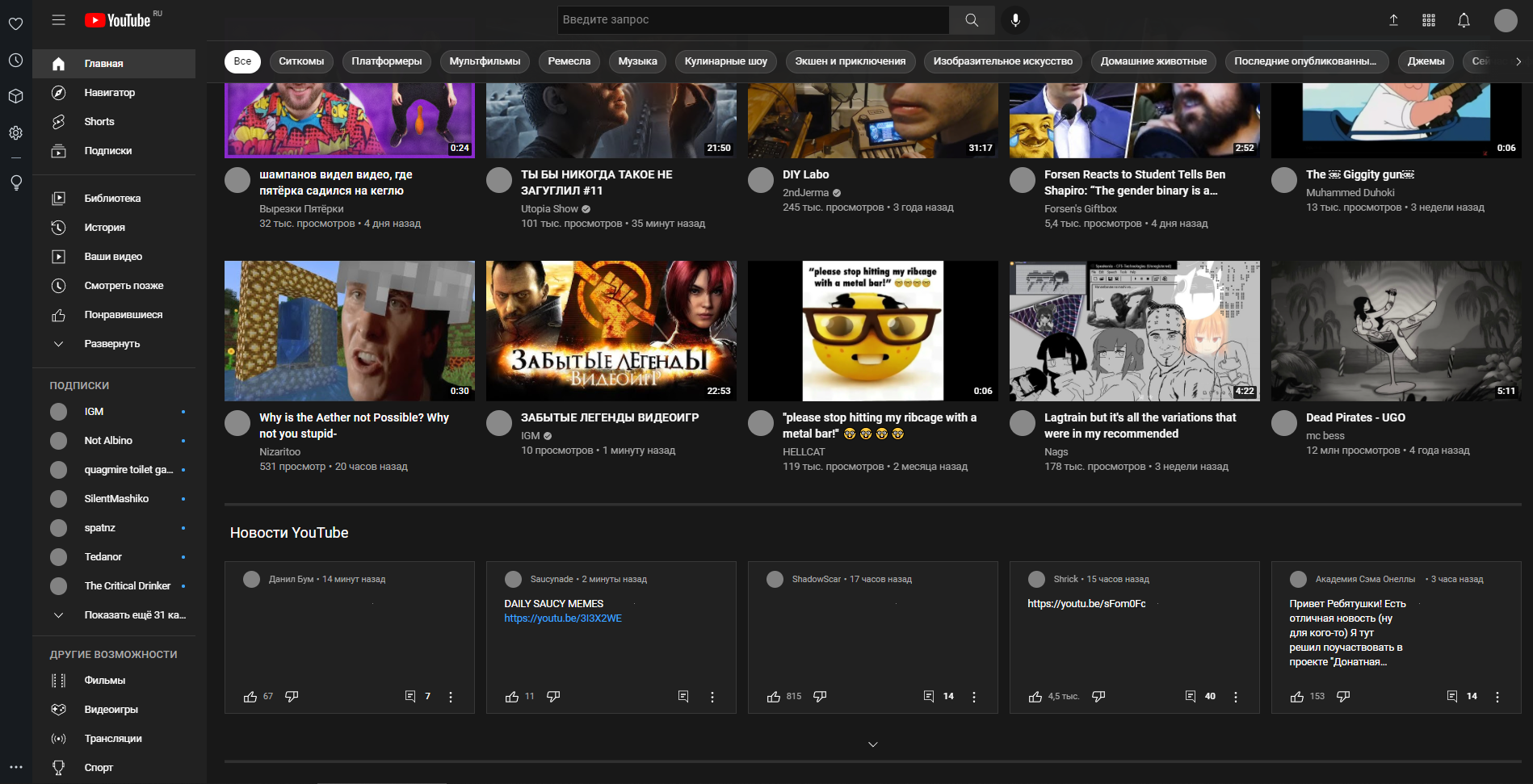Open the Dead Pirates - UGO thumbnail
This screenshot has width=1533, height=784.
[1396, 331]
